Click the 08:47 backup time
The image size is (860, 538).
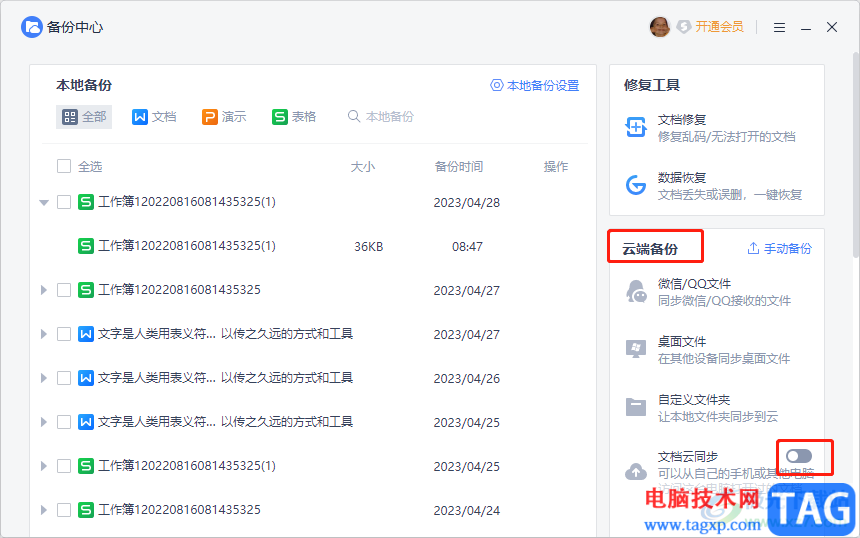pyautogui.click(x=467, y=247)
